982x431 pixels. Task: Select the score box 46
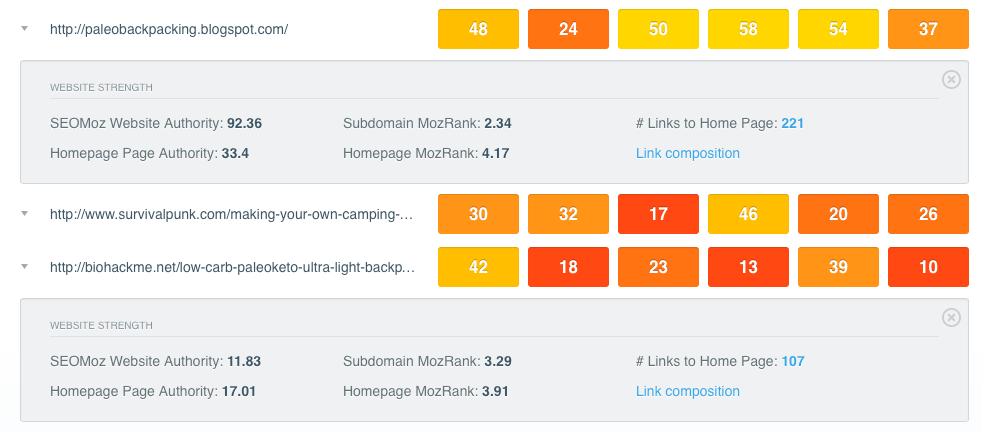click(x=748, y=214)
